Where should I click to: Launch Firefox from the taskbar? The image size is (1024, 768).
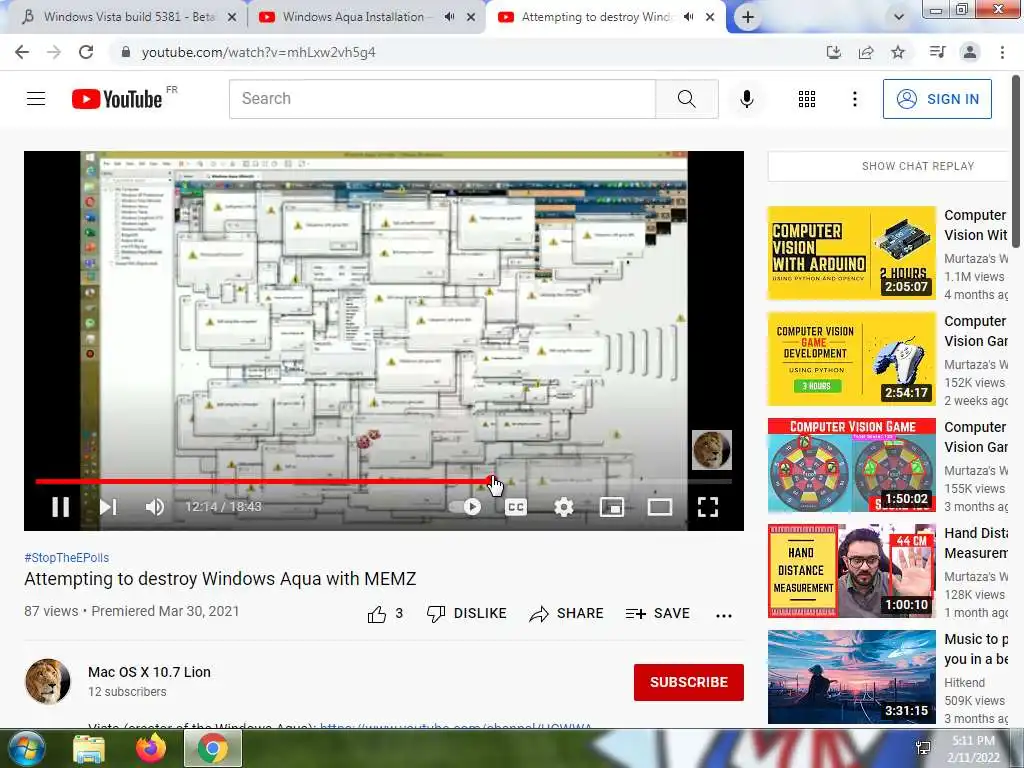tap(151, 748)
